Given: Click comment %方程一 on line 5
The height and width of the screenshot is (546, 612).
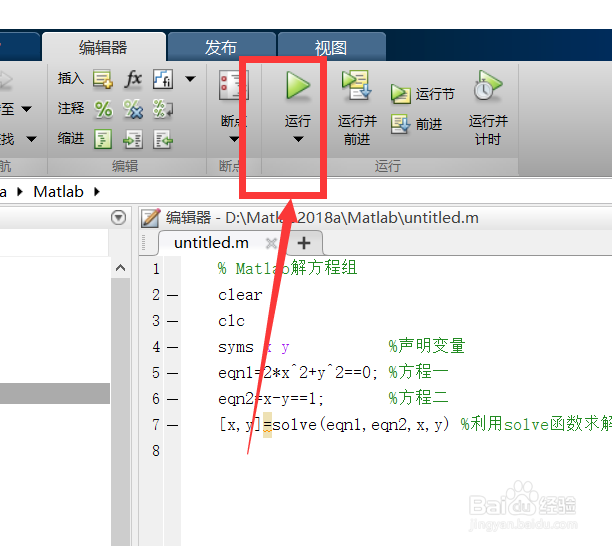Looking at the screenshot, I should click(418, 372).
